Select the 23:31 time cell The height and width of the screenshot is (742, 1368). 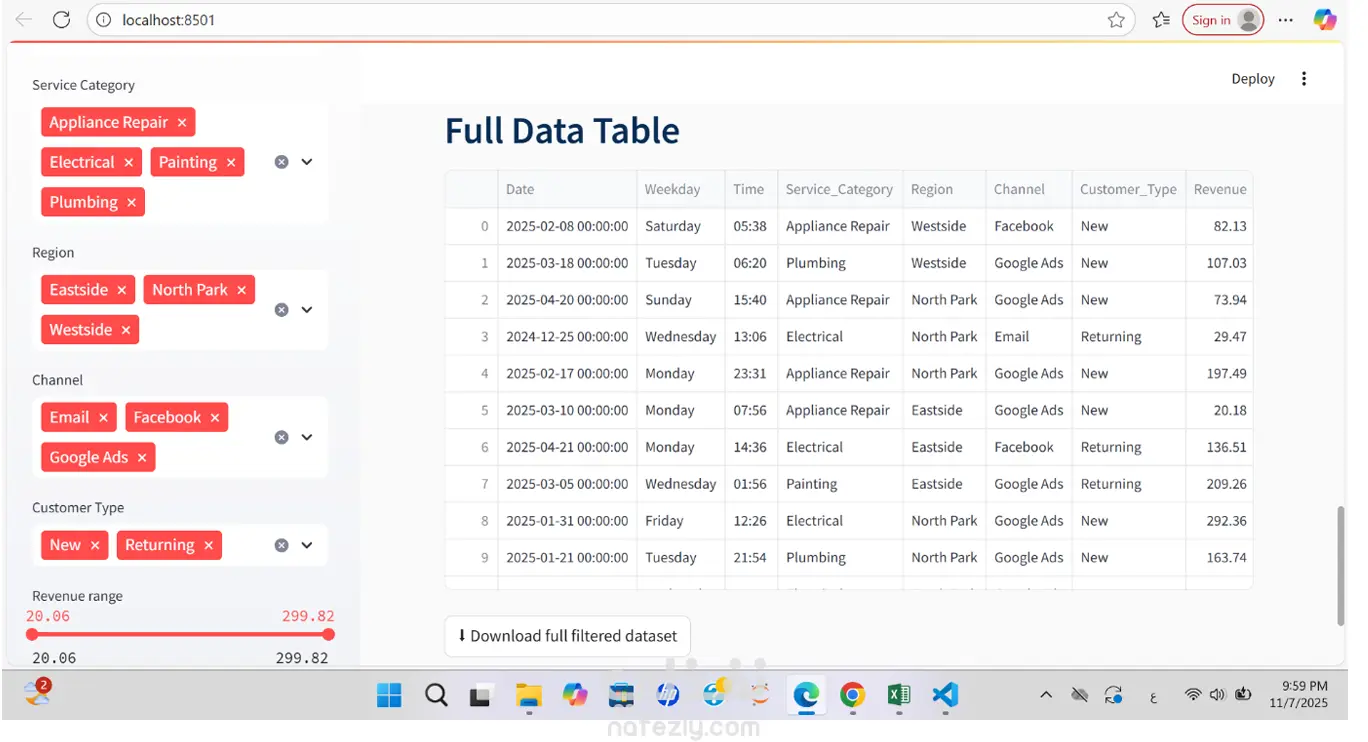[751, 374]
